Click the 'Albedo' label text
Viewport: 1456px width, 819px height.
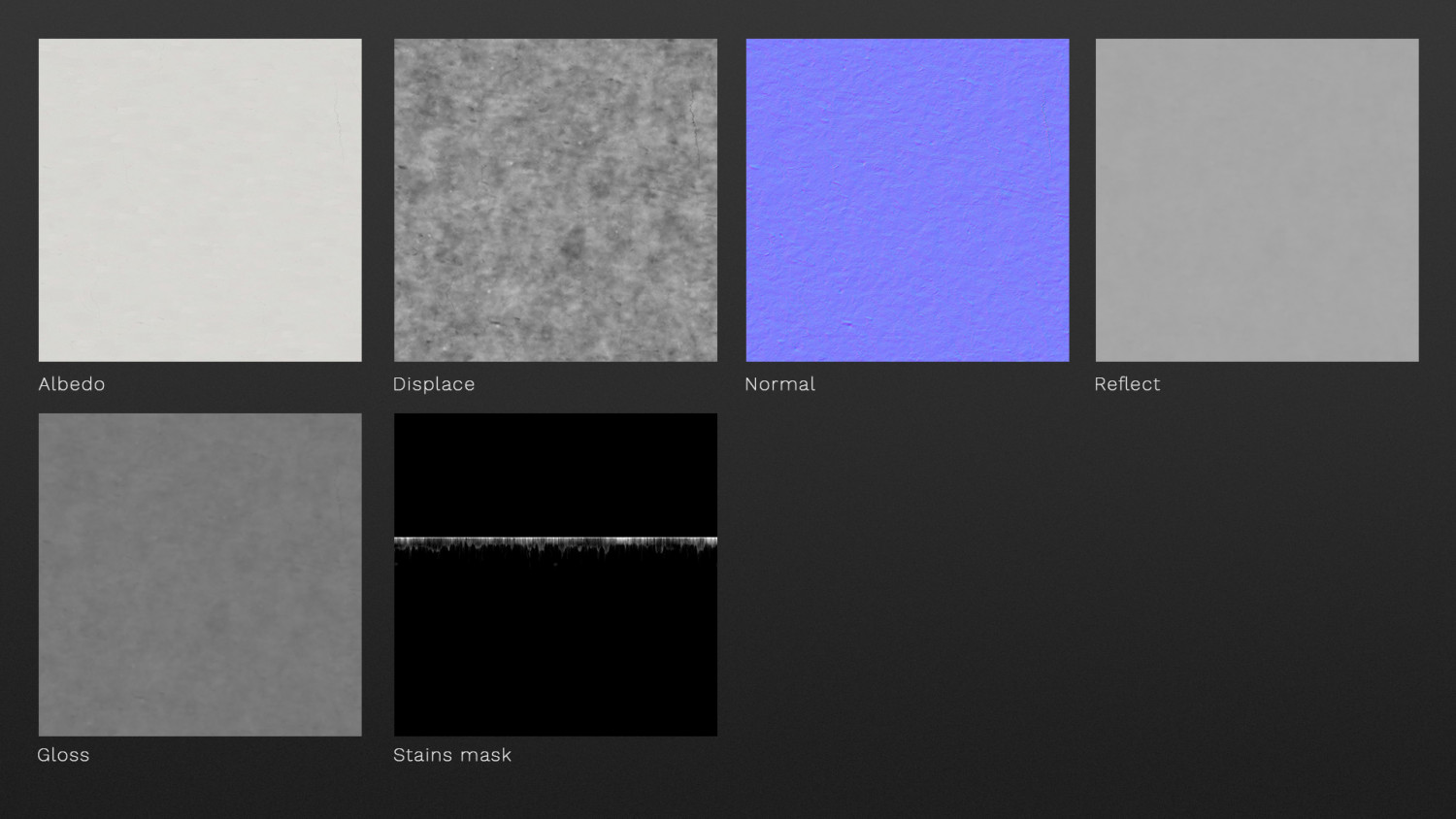[72, 384]
